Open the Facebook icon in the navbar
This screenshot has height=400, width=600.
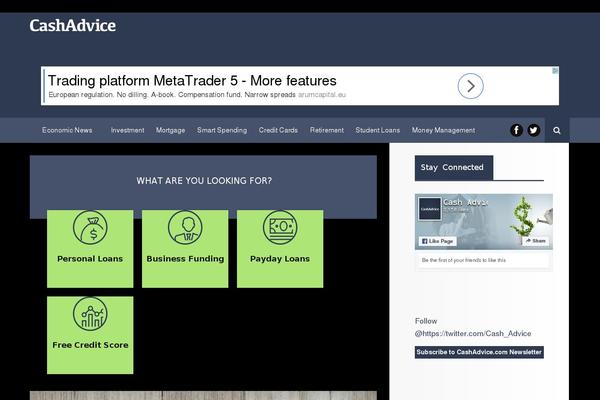point(516,130)
